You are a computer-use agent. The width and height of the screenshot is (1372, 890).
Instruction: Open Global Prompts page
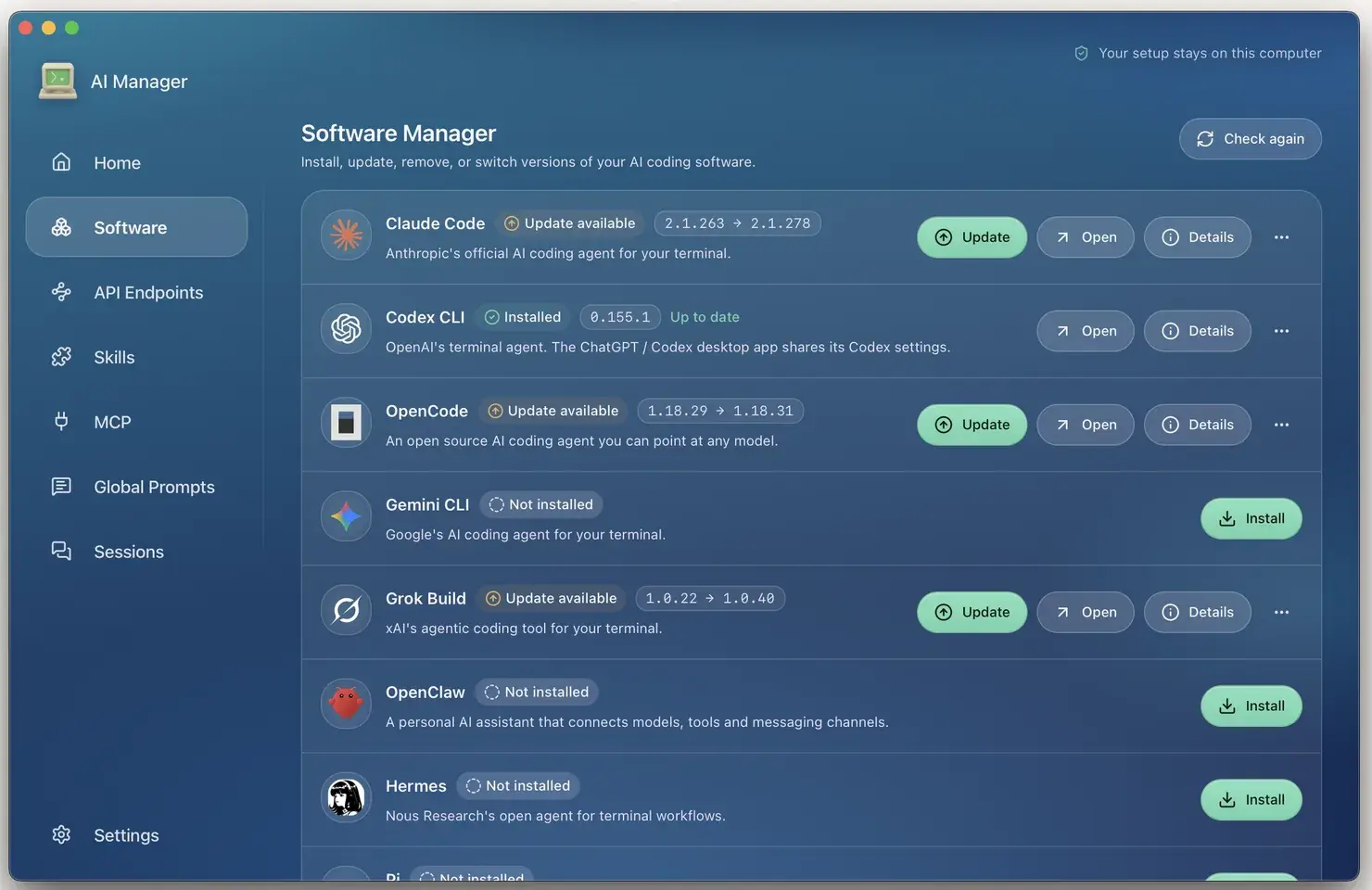[x=136, y=487]
